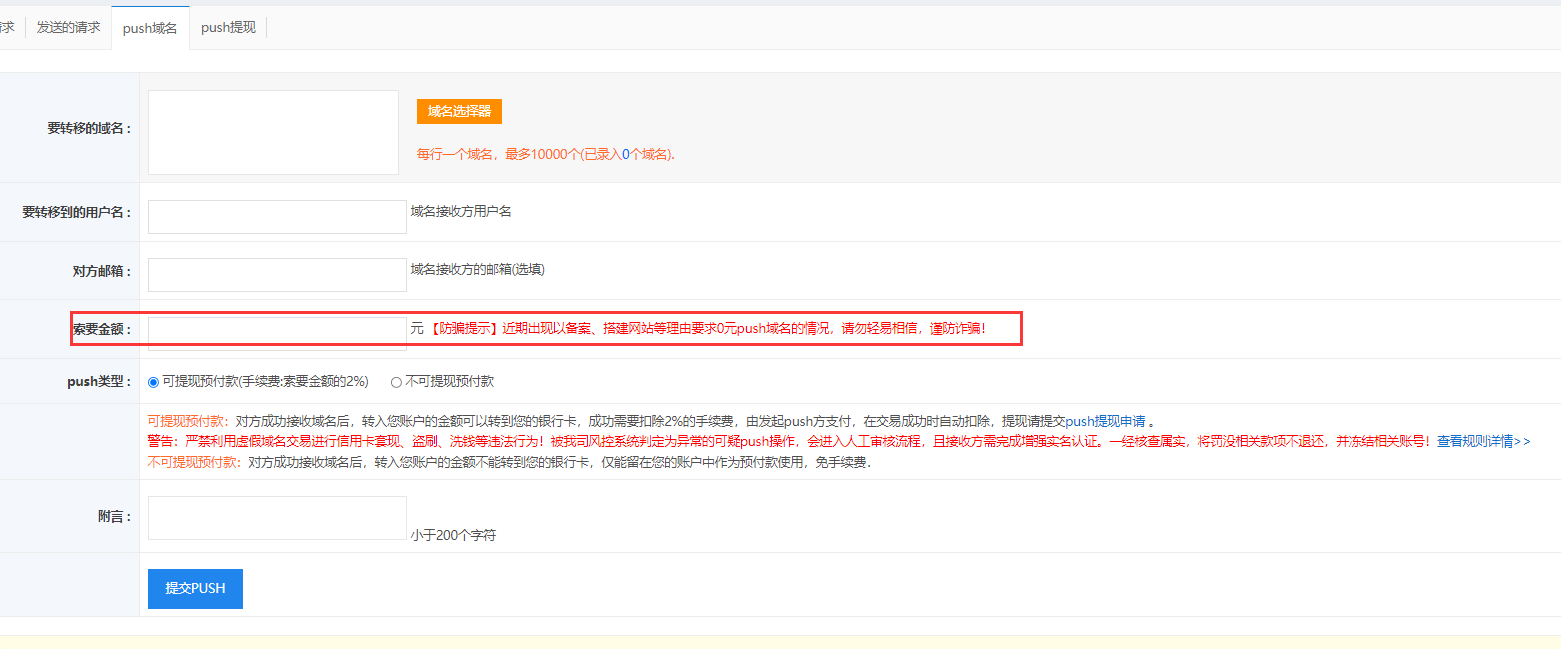Viewport: 1561px width, 649px height.
Task: Select the push域名 tab
Action: coord(150,28)
